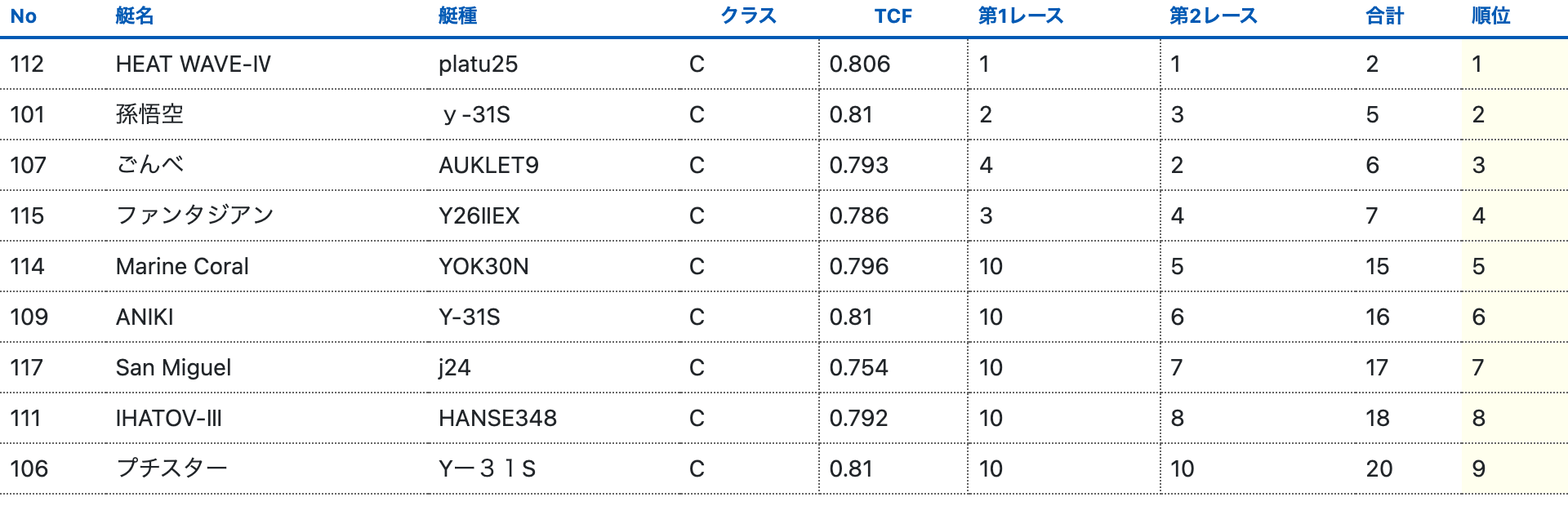1568x506 pixels.
Task: Click the 孫悟空 boat name cell
Action: pyautogui.click(x=150, y=115)
